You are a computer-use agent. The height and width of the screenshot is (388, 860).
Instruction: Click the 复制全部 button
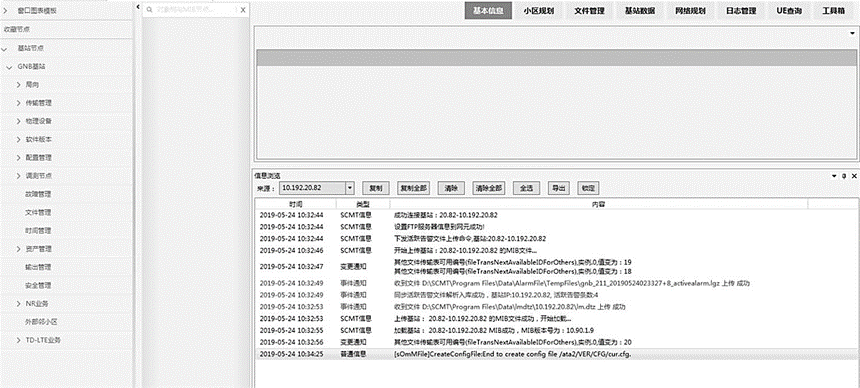click(x=413, y=188)
